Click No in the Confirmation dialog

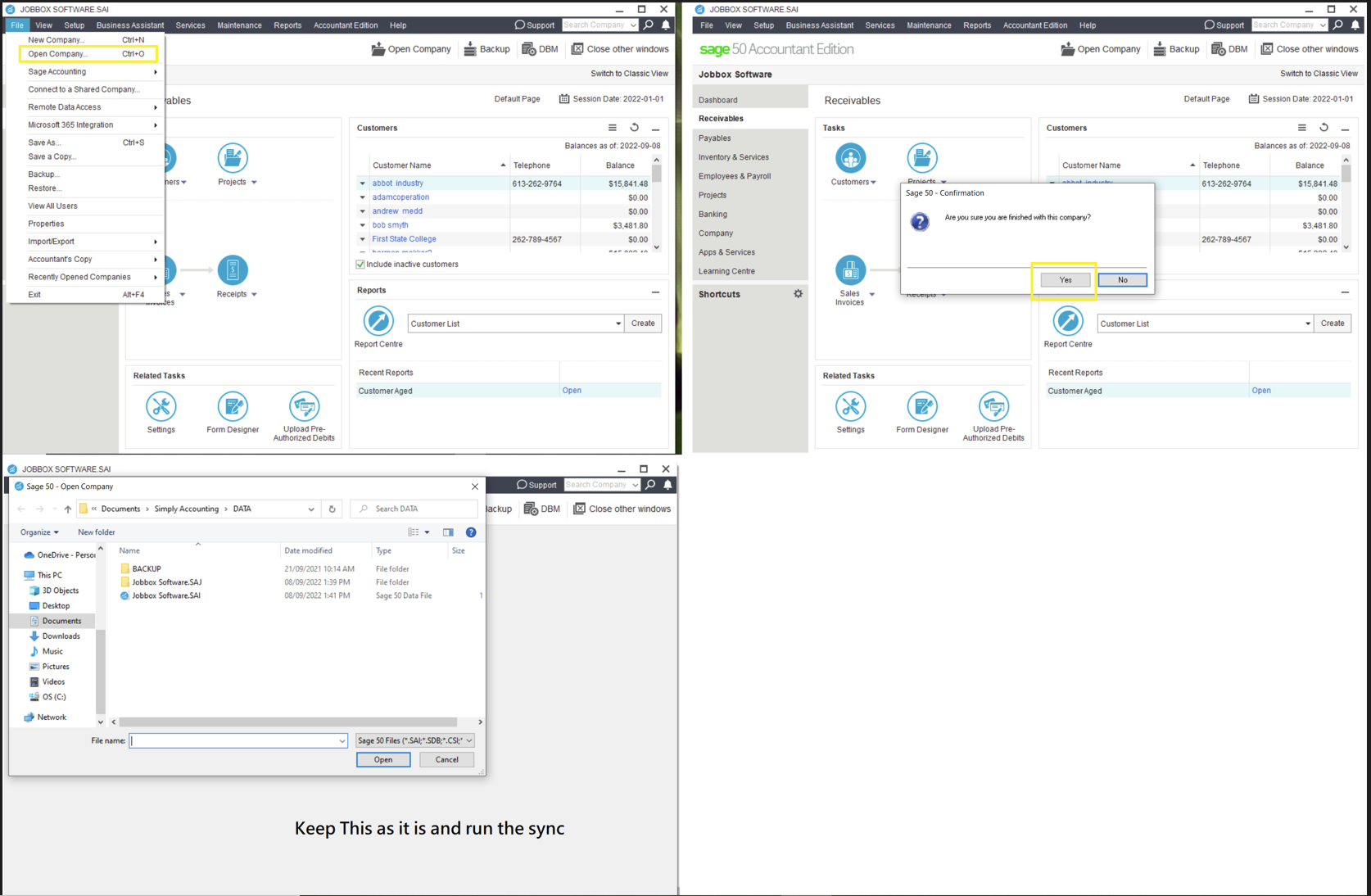pyautogui.click(x=1122, y=280)
